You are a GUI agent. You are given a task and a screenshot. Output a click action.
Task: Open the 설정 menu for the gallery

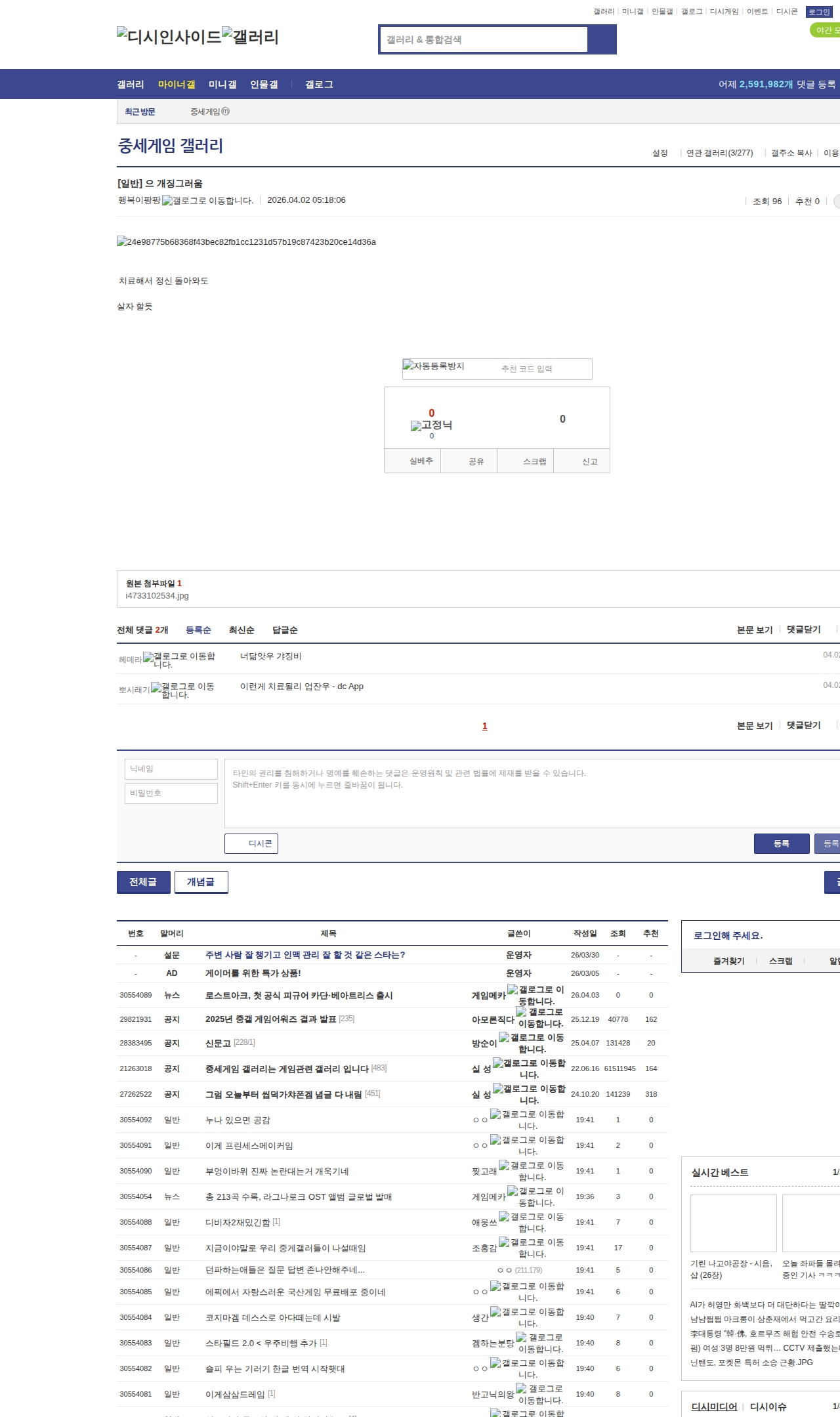click(660, 153)
